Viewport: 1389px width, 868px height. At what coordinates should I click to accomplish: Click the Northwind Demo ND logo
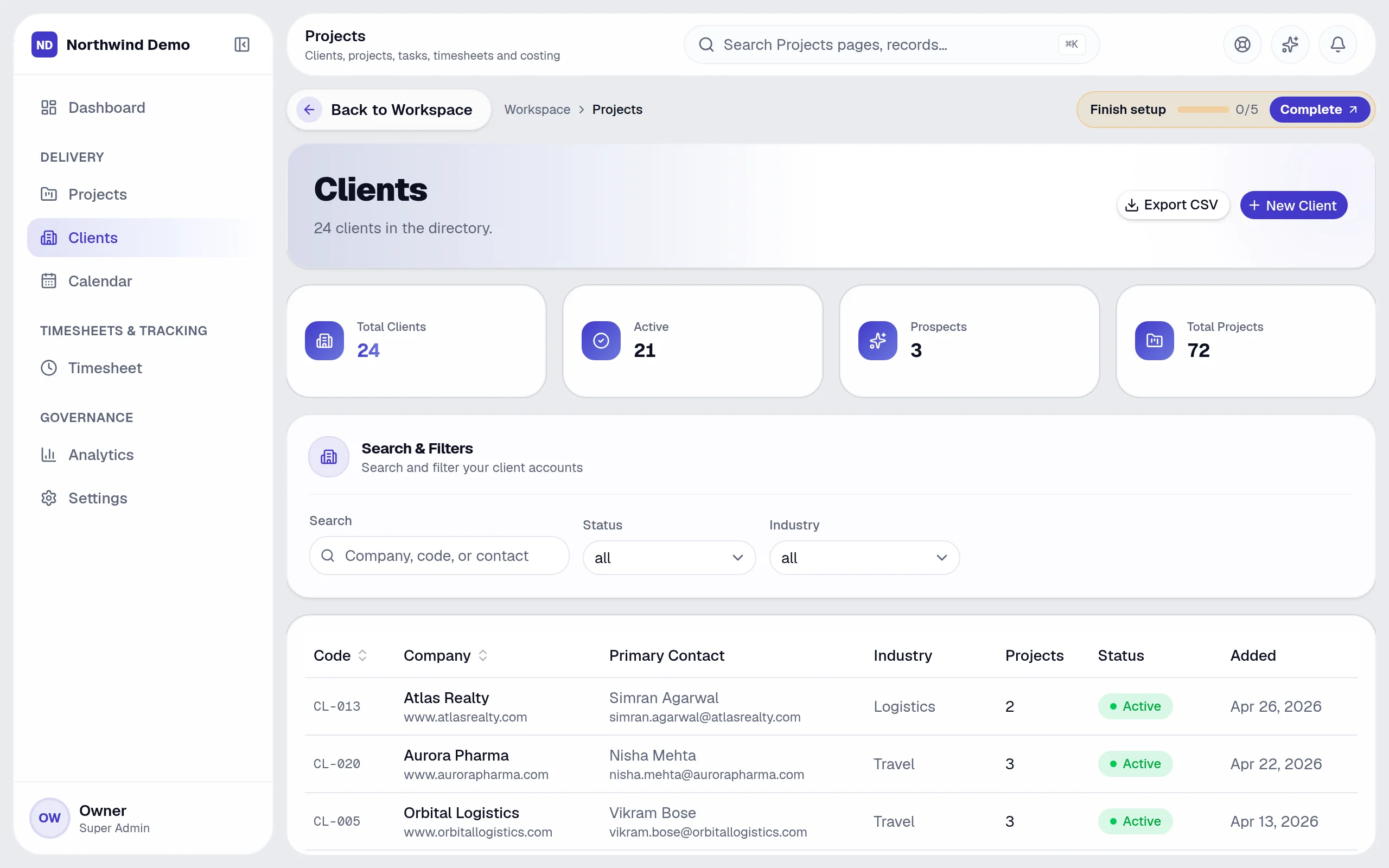44,45
